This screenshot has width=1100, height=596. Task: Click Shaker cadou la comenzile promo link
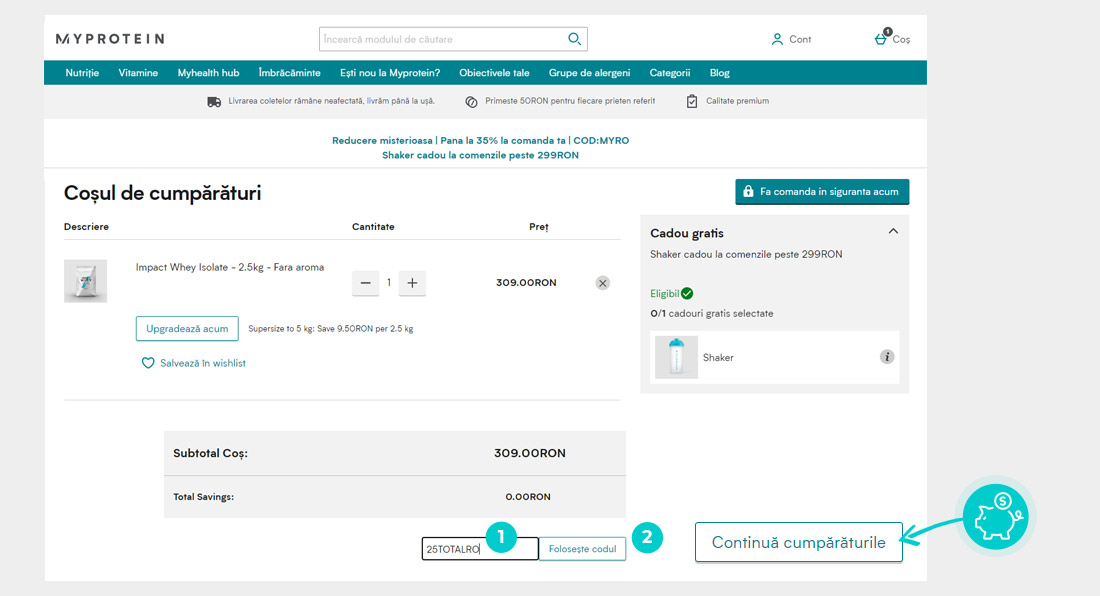point(481,155)
